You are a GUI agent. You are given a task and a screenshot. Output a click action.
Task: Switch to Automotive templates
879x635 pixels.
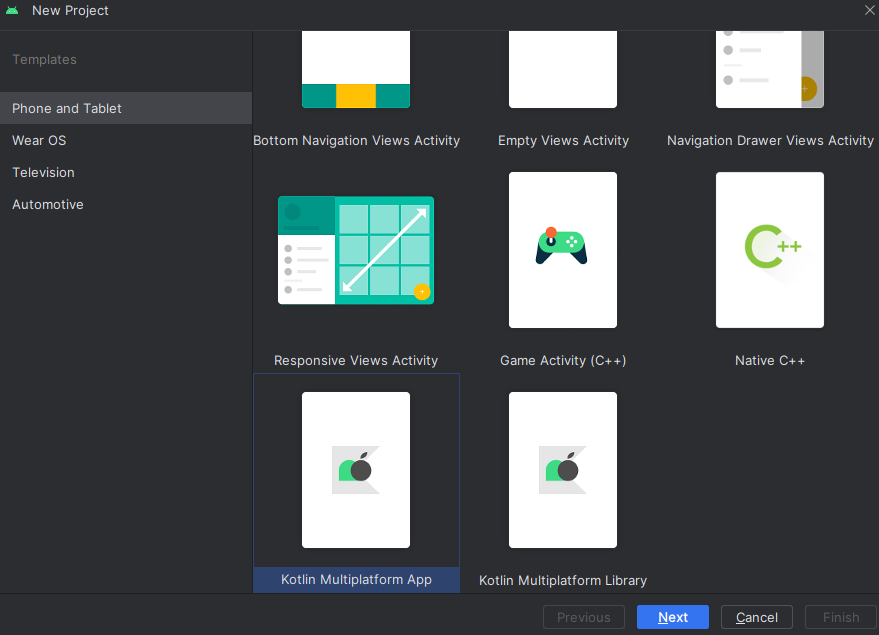pos(48,204)
